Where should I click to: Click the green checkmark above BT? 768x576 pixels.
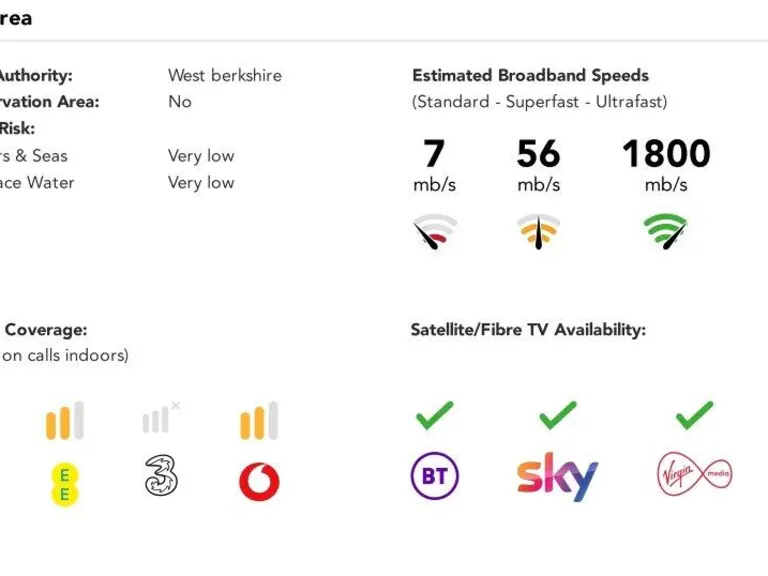434,415
